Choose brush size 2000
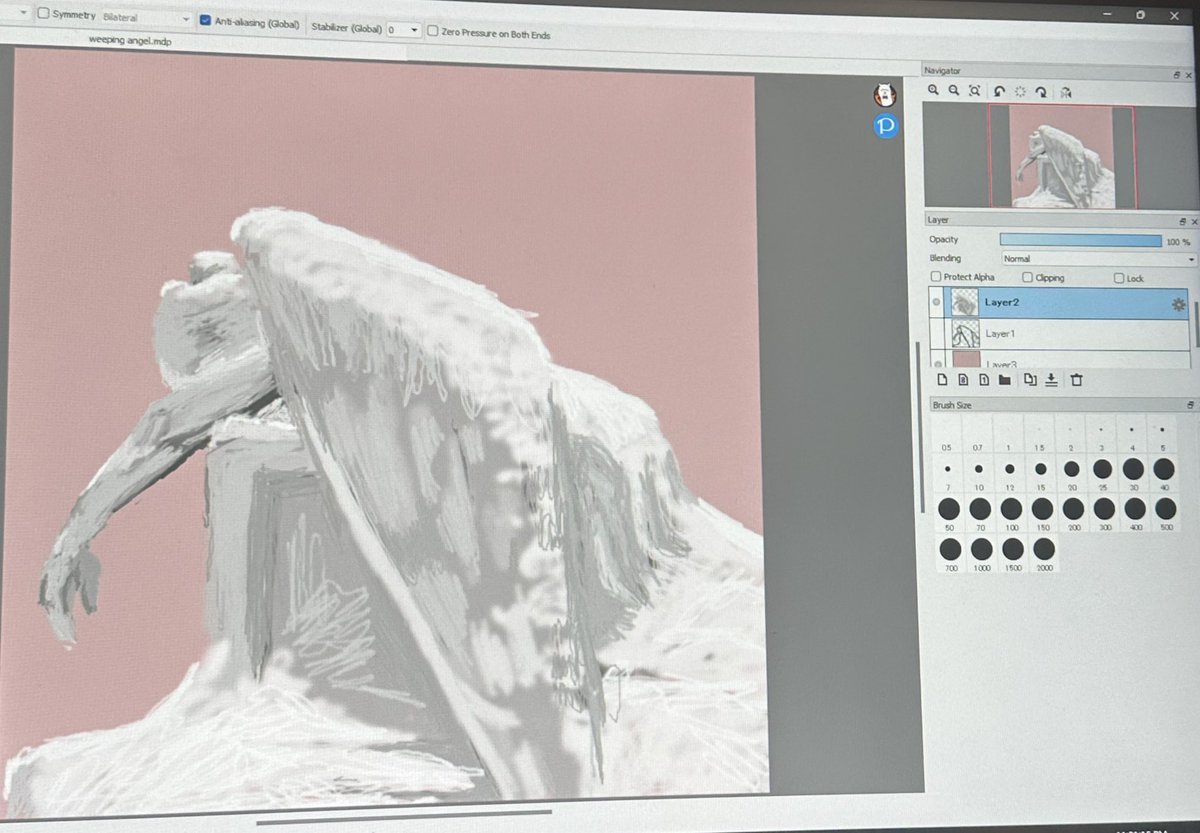 pyautogui.click(x=1043, y=555)
